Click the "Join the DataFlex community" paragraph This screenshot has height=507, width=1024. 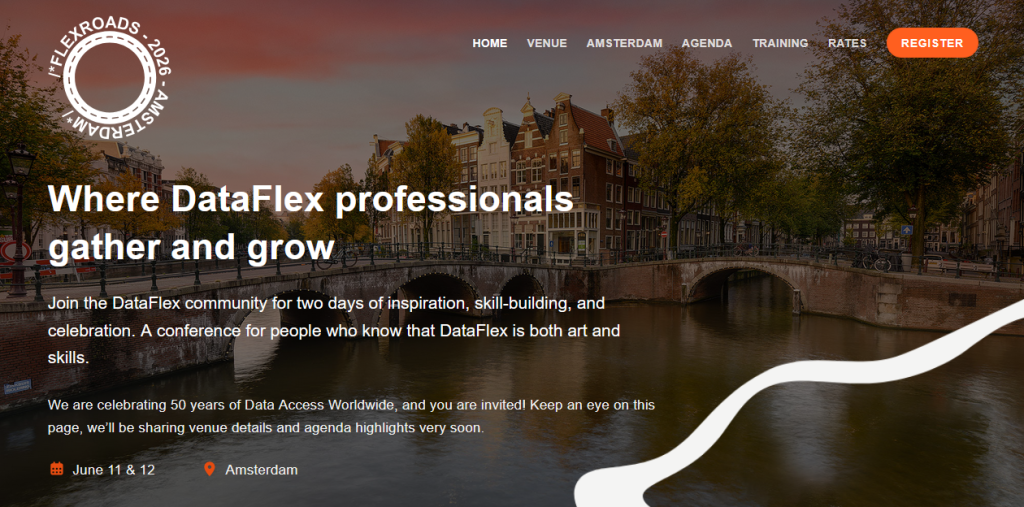(334, 331)
